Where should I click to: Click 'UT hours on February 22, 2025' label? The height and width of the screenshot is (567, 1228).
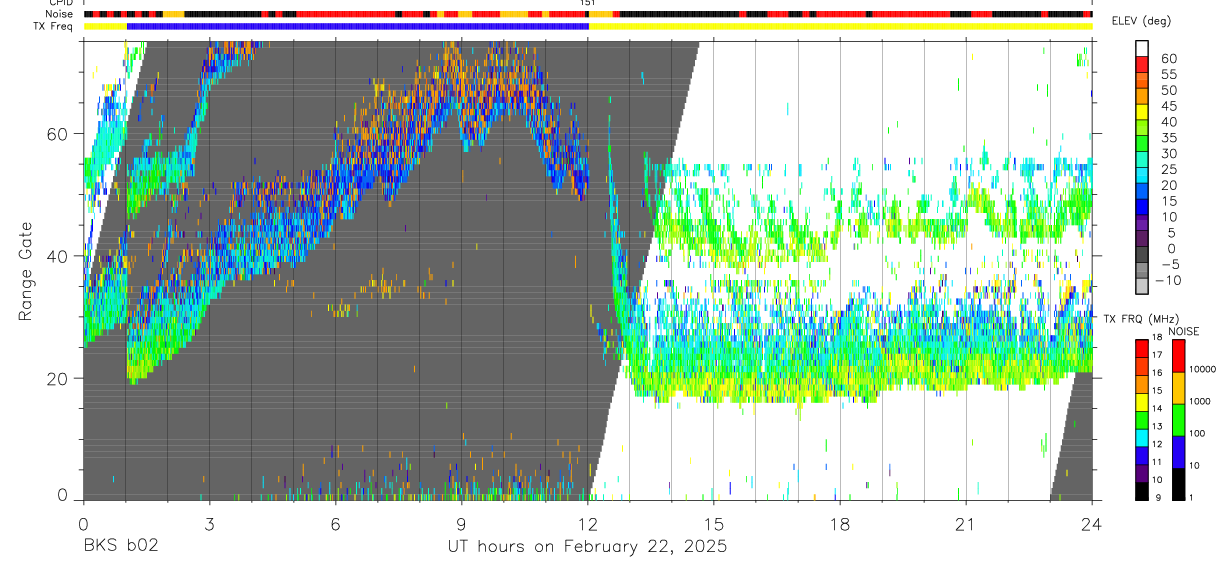click(587, 548)
